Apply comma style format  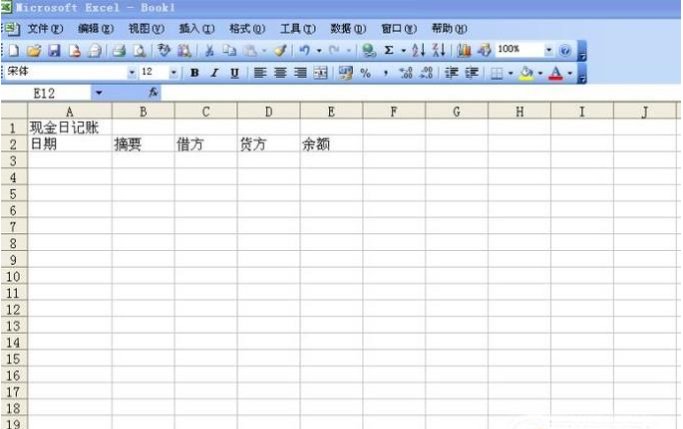385,73
